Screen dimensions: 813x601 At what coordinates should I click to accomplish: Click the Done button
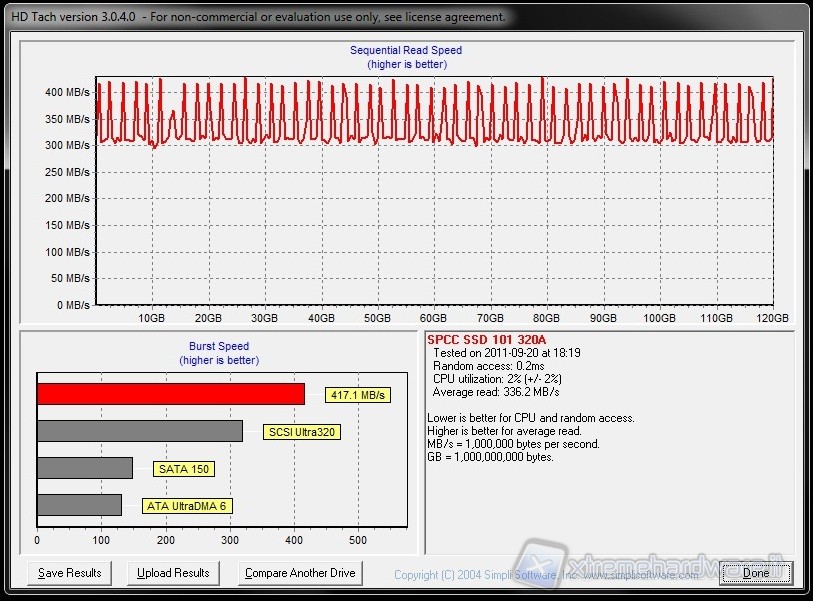click(756, 573)
